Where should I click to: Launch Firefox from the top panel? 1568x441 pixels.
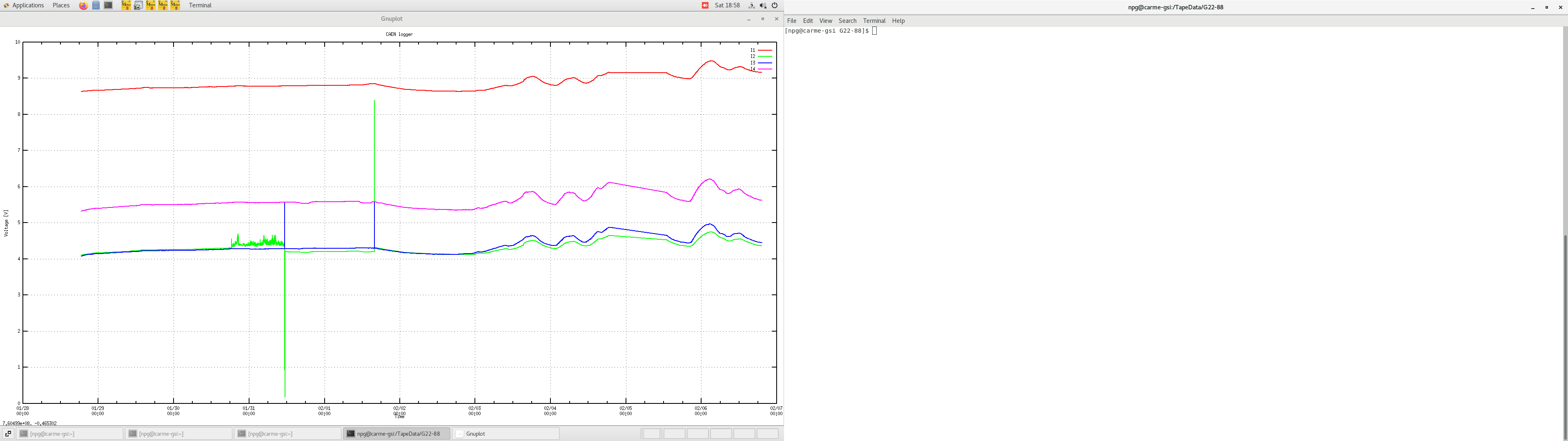tap(83, 5)
